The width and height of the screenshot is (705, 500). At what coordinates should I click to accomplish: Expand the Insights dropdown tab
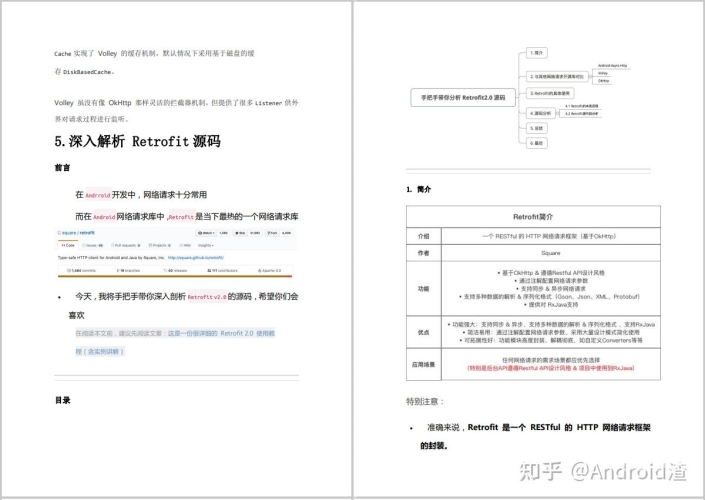(206, 246)
